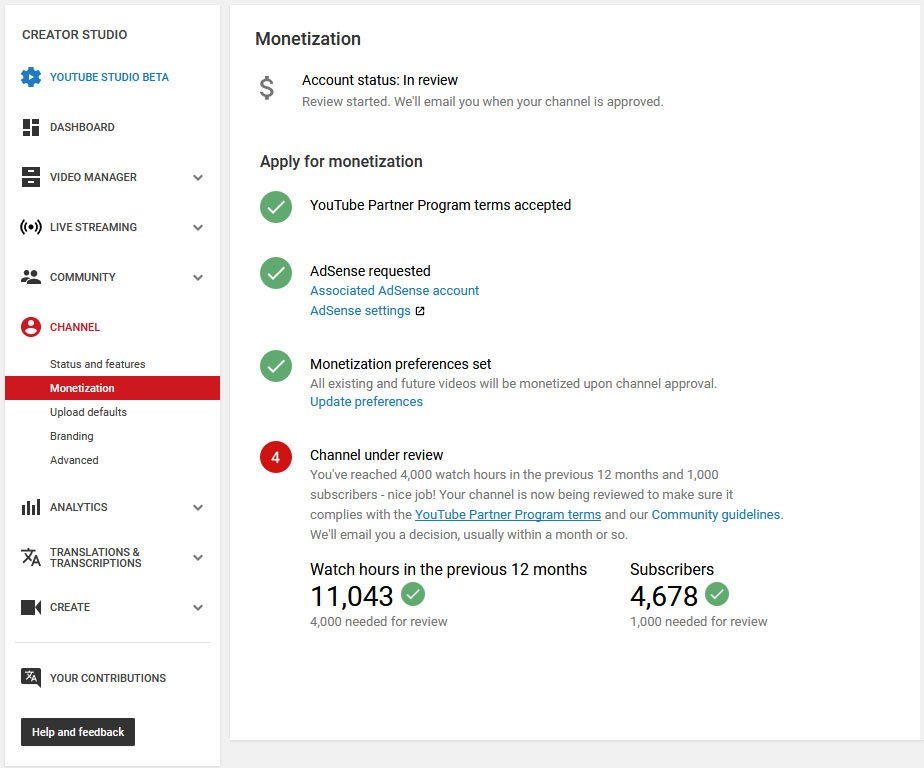Click the Analytics bar chart icon
Image resolution: width=924 pixels, height=768 pixels.
coord(31,507)
